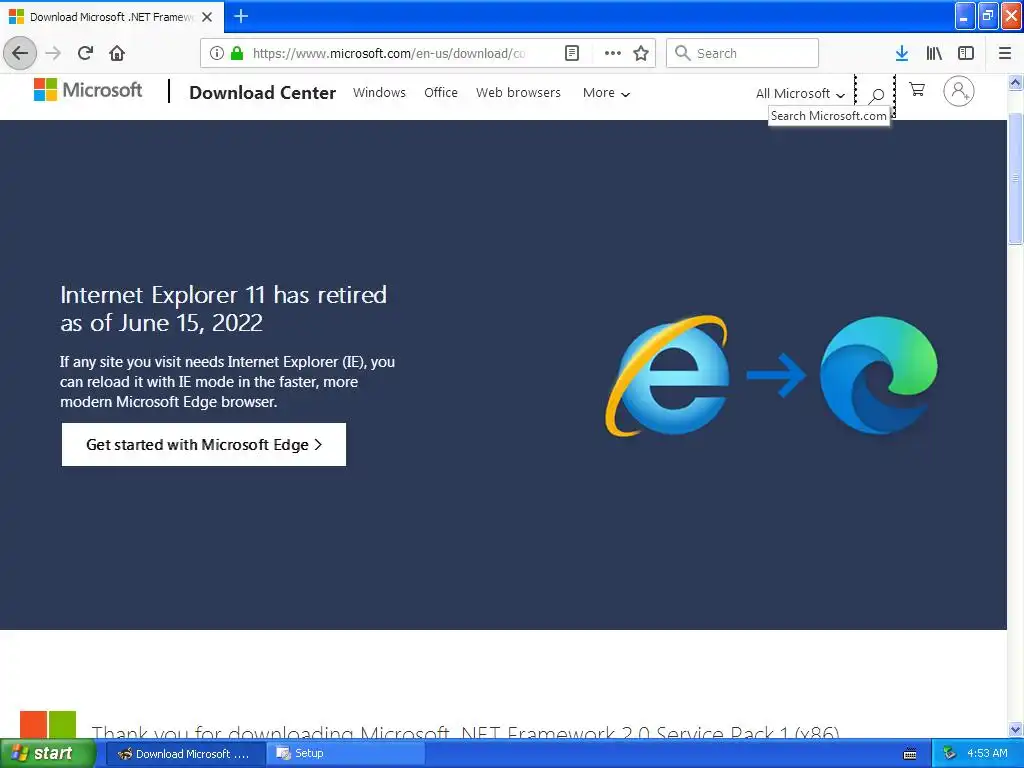Open the Windows navigation item
The height and width of the screenshot is (768, 1024).
coord(379,93)
